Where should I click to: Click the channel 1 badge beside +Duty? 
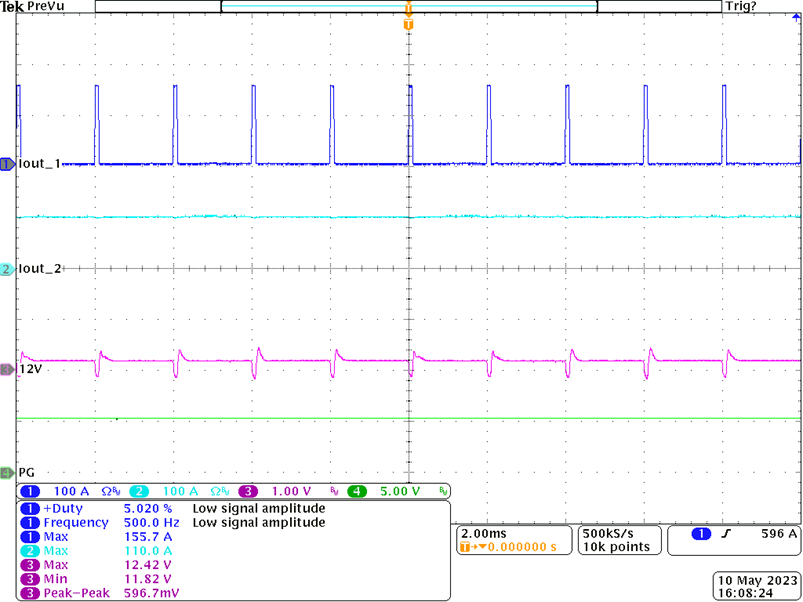(30, 508)
